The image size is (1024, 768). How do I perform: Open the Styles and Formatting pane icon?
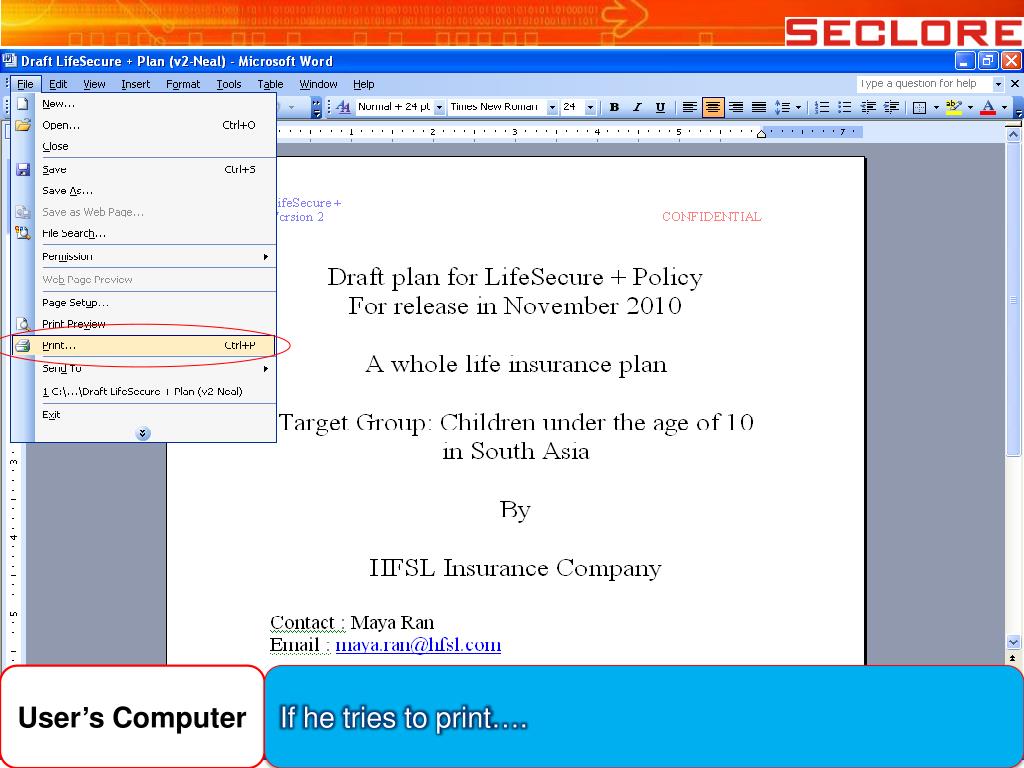pos(344,107)
